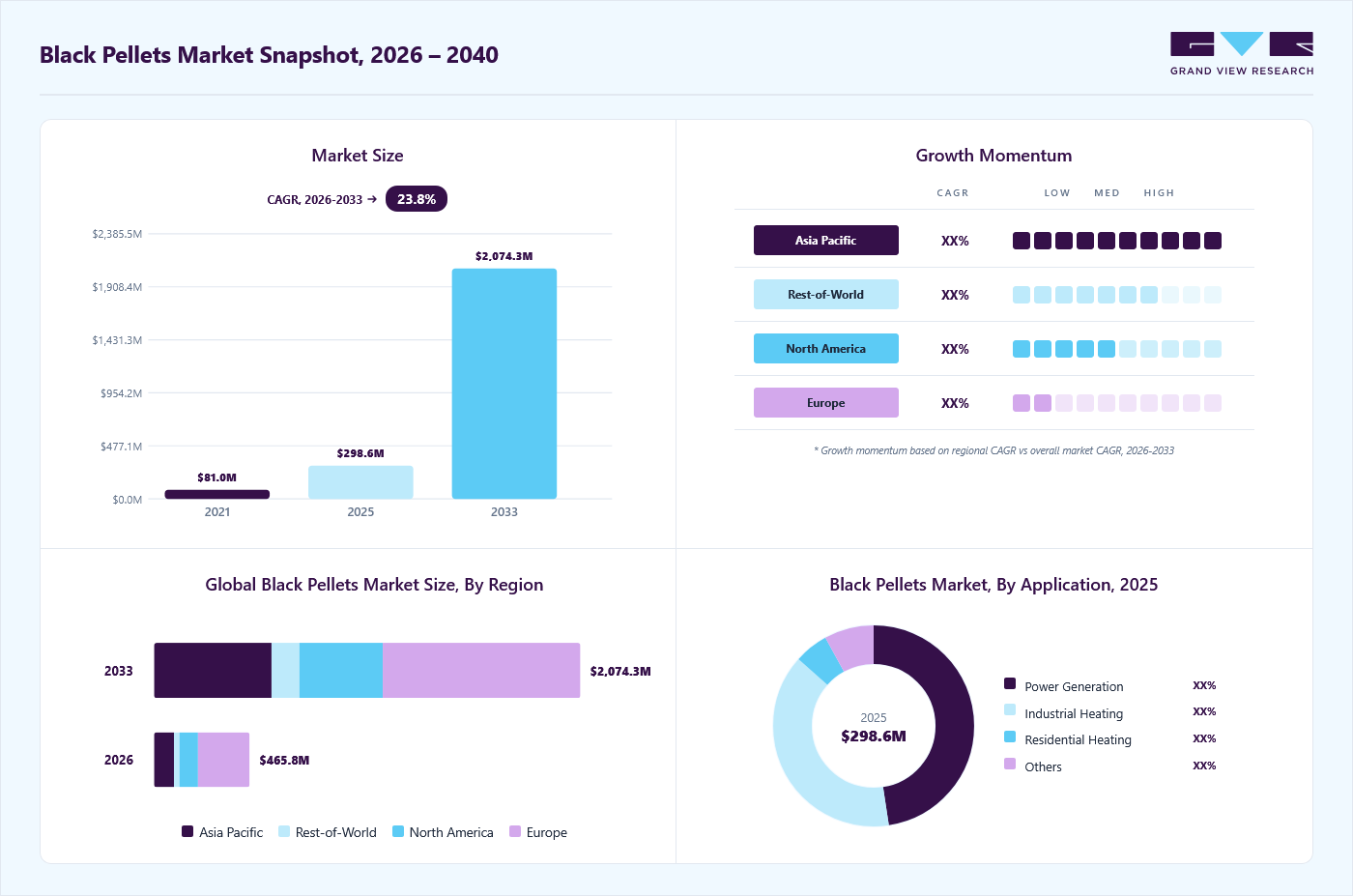Click the $81.0M label above 2021 bar
This screenshot has width=1353, height=896.
tap(216, 477)
